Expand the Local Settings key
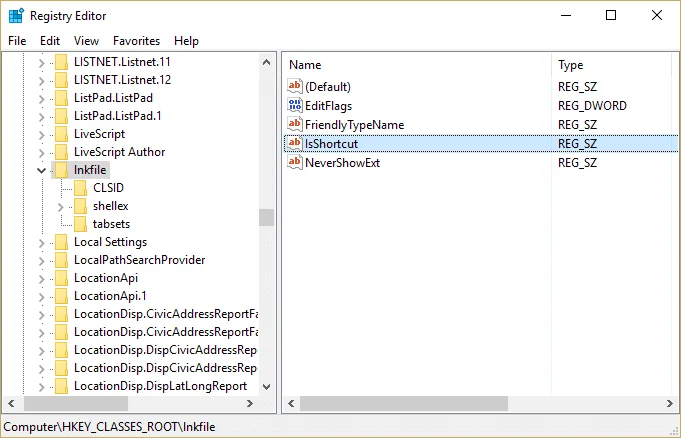 [x=42, y=243]
